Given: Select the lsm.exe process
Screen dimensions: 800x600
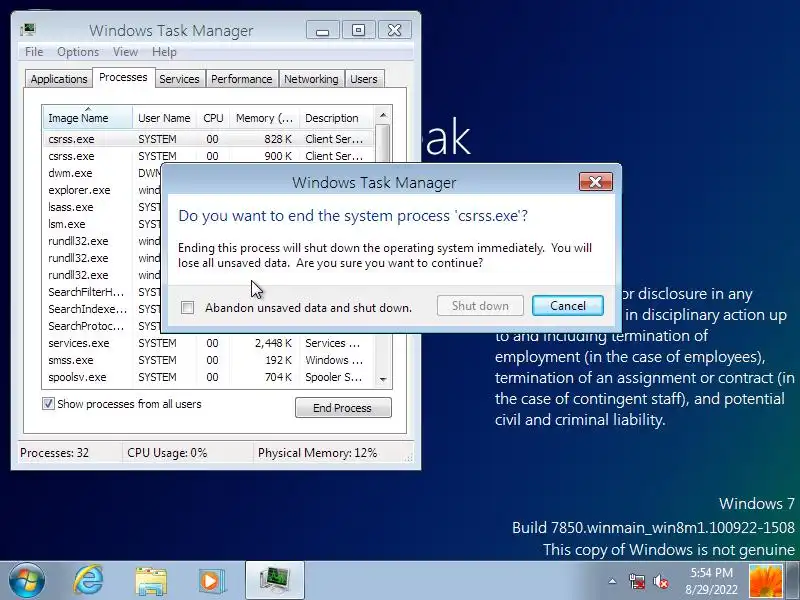Looking at the screenshot, I should tap(102, 224).
